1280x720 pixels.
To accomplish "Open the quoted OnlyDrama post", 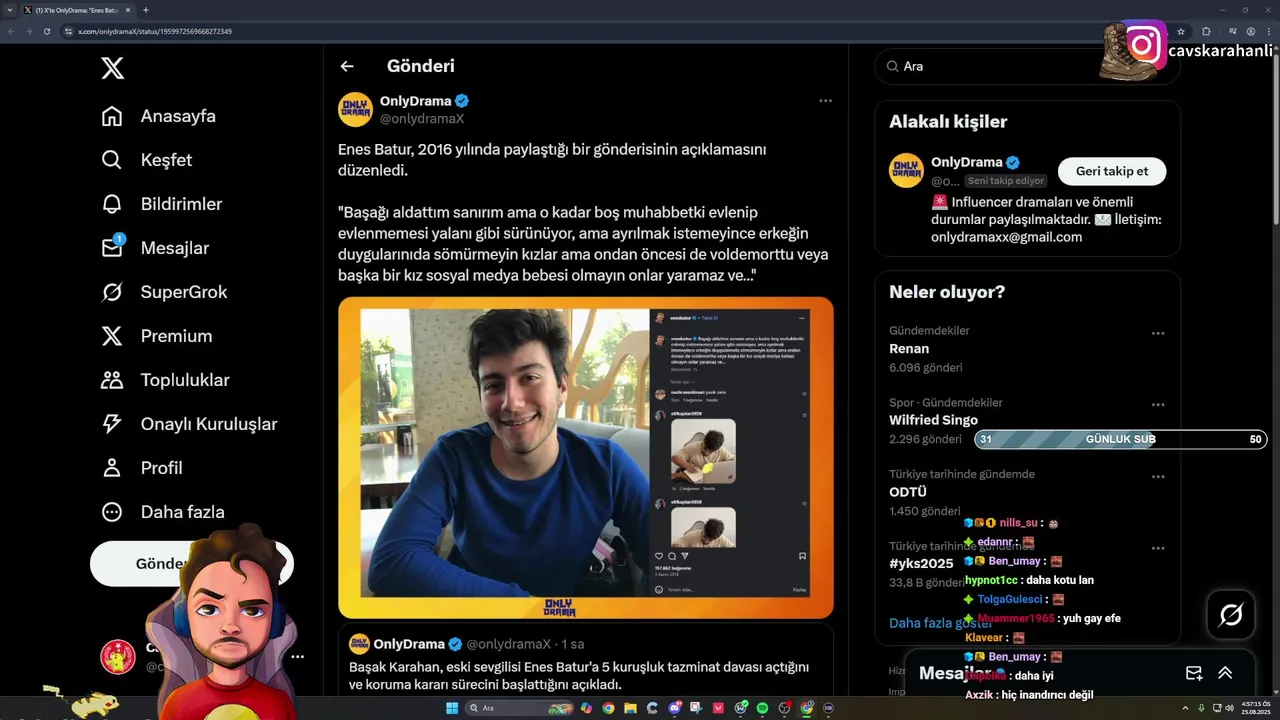I will [586, 661].
